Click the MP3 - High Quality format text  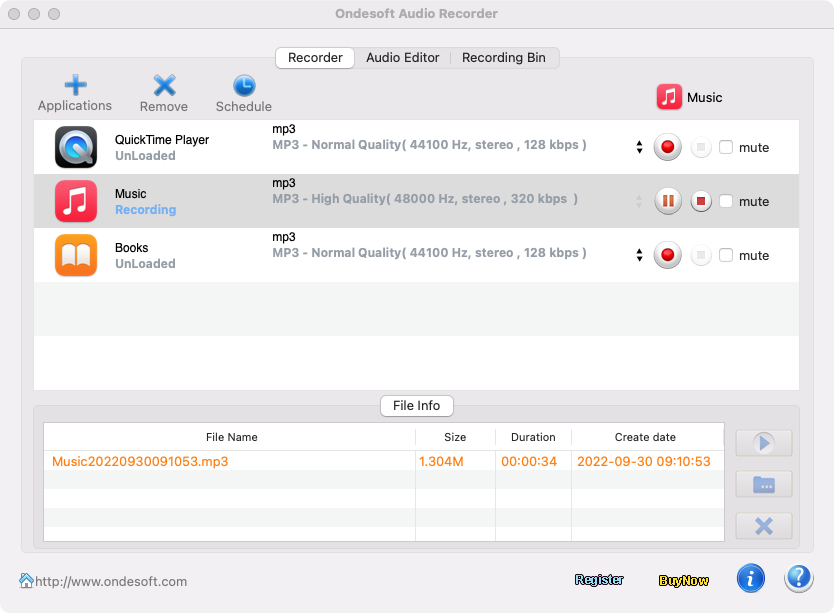point(425,199)
